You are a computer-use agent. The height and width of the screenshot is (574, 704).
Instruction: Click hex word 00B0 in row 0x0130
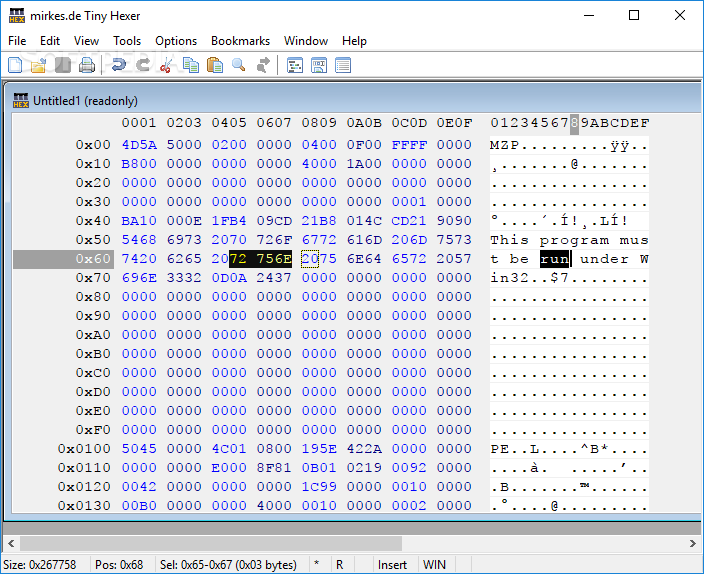click(139, 505)
